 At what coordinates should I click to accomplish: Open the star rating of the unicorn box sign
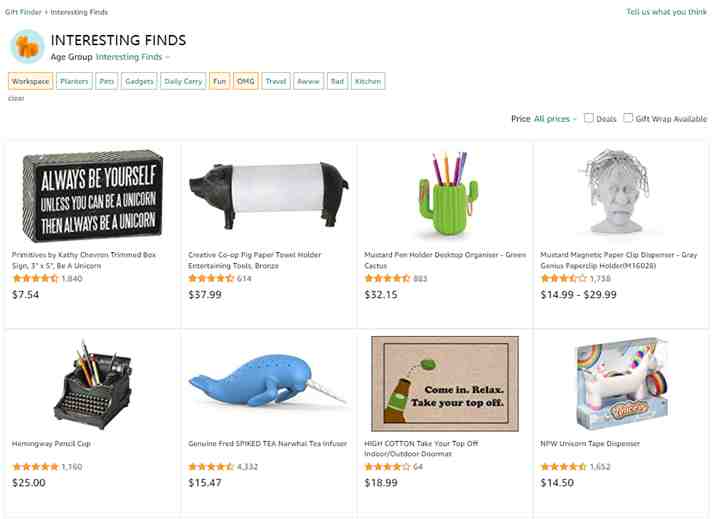(x=35, y=278)
